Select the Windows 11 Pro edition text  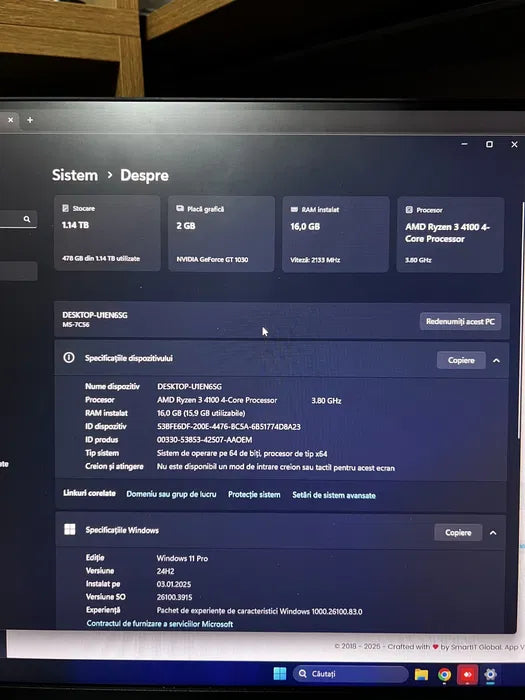click(x=182, y=558)
